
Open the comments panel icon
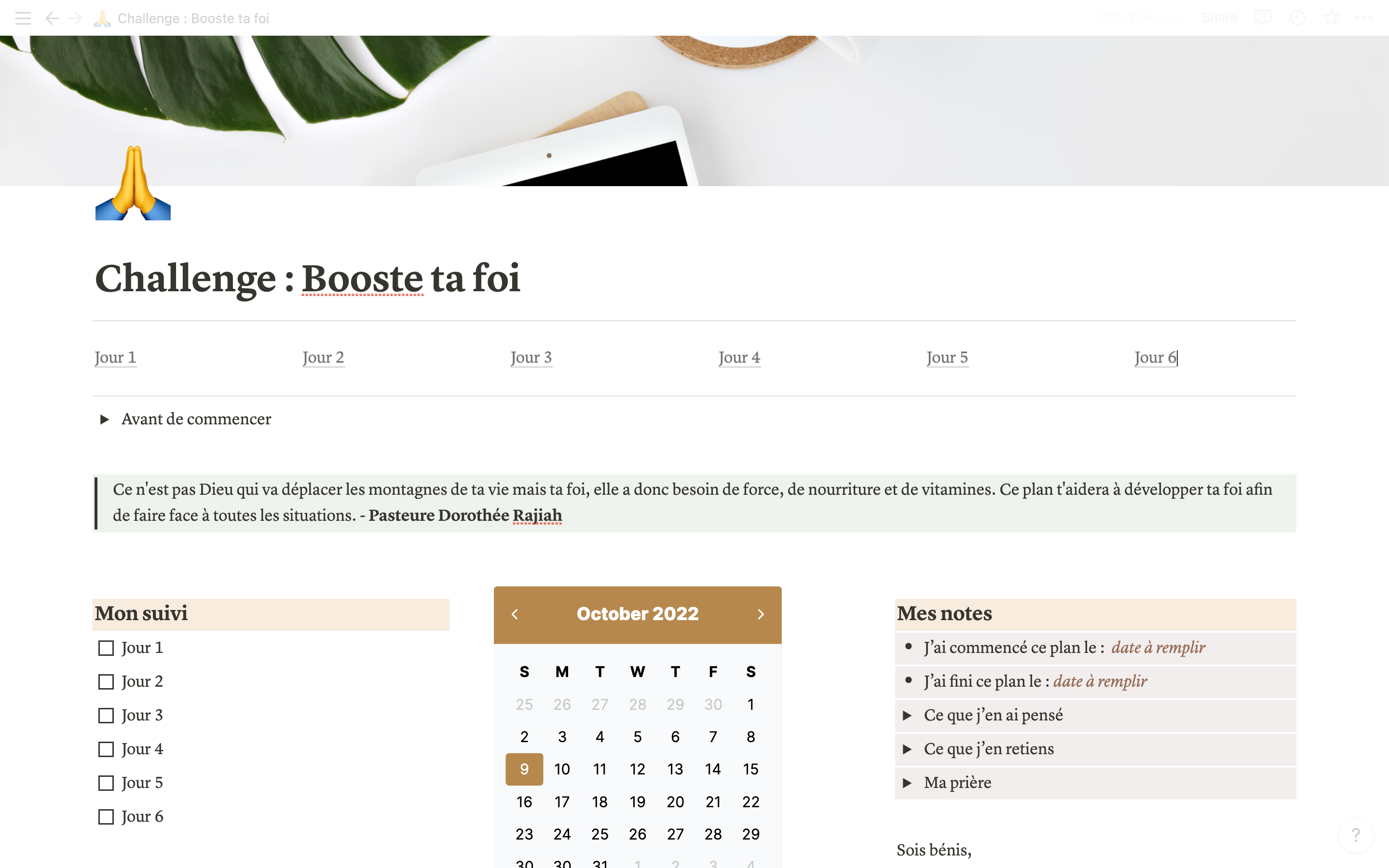[x=1262, y=18]
